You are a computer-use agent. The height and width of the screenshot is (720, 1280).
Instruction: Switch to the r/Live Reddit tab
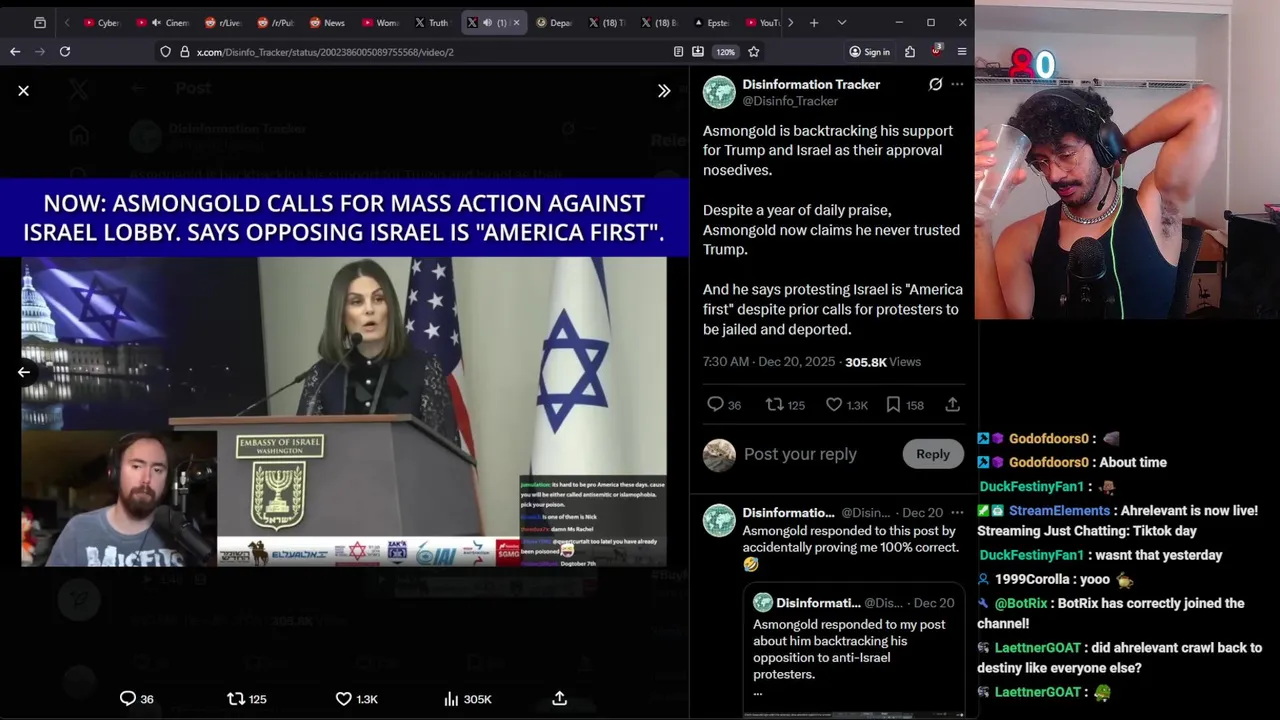pos(222,22)
